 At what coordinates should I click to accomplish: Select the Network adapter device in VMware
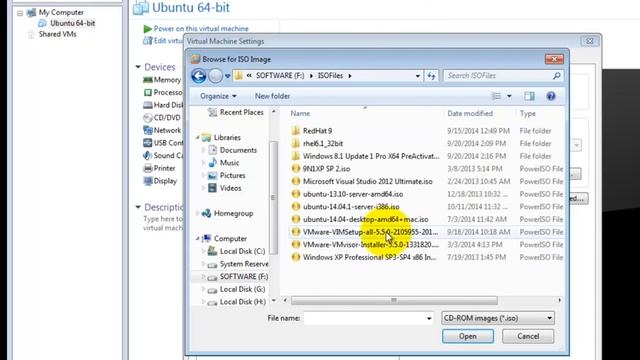[162, 130]
